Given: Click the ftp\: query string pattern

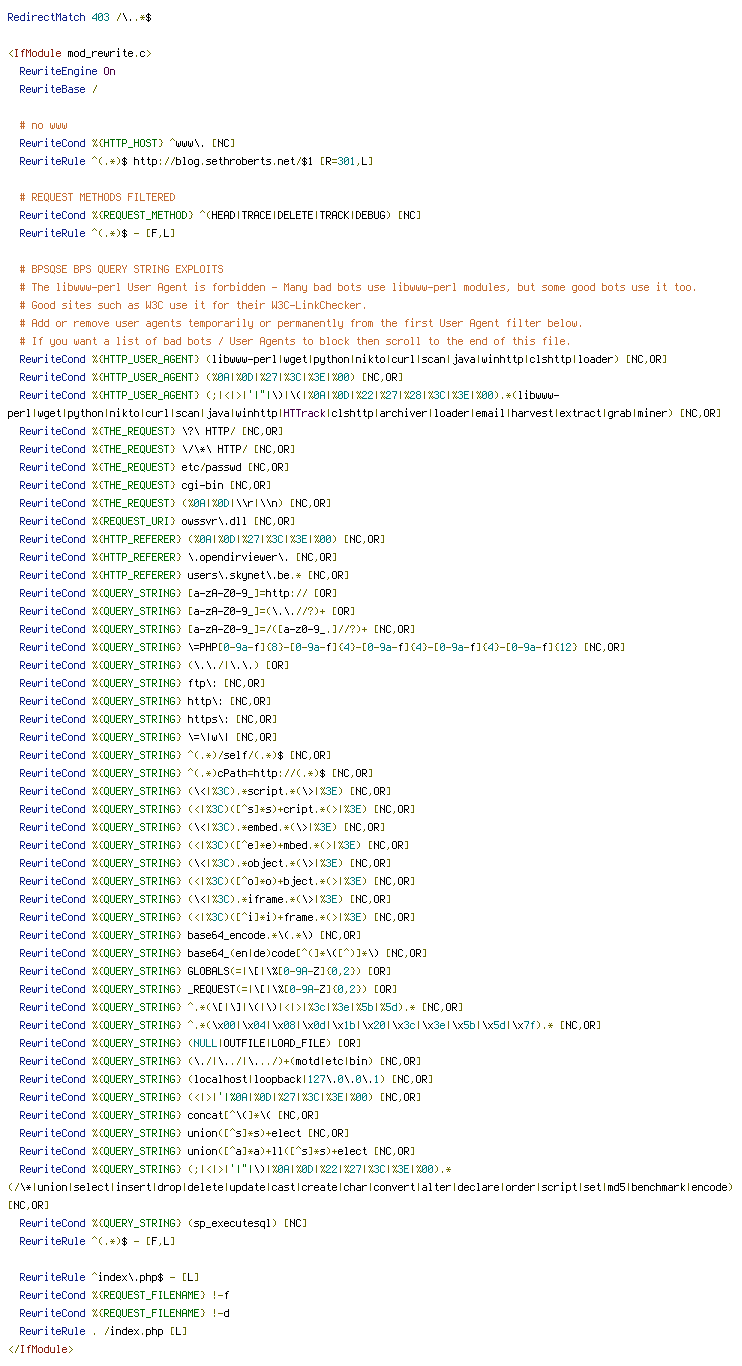Looking at the screenshot, I should pyautogui.click(x=202, y=683).
